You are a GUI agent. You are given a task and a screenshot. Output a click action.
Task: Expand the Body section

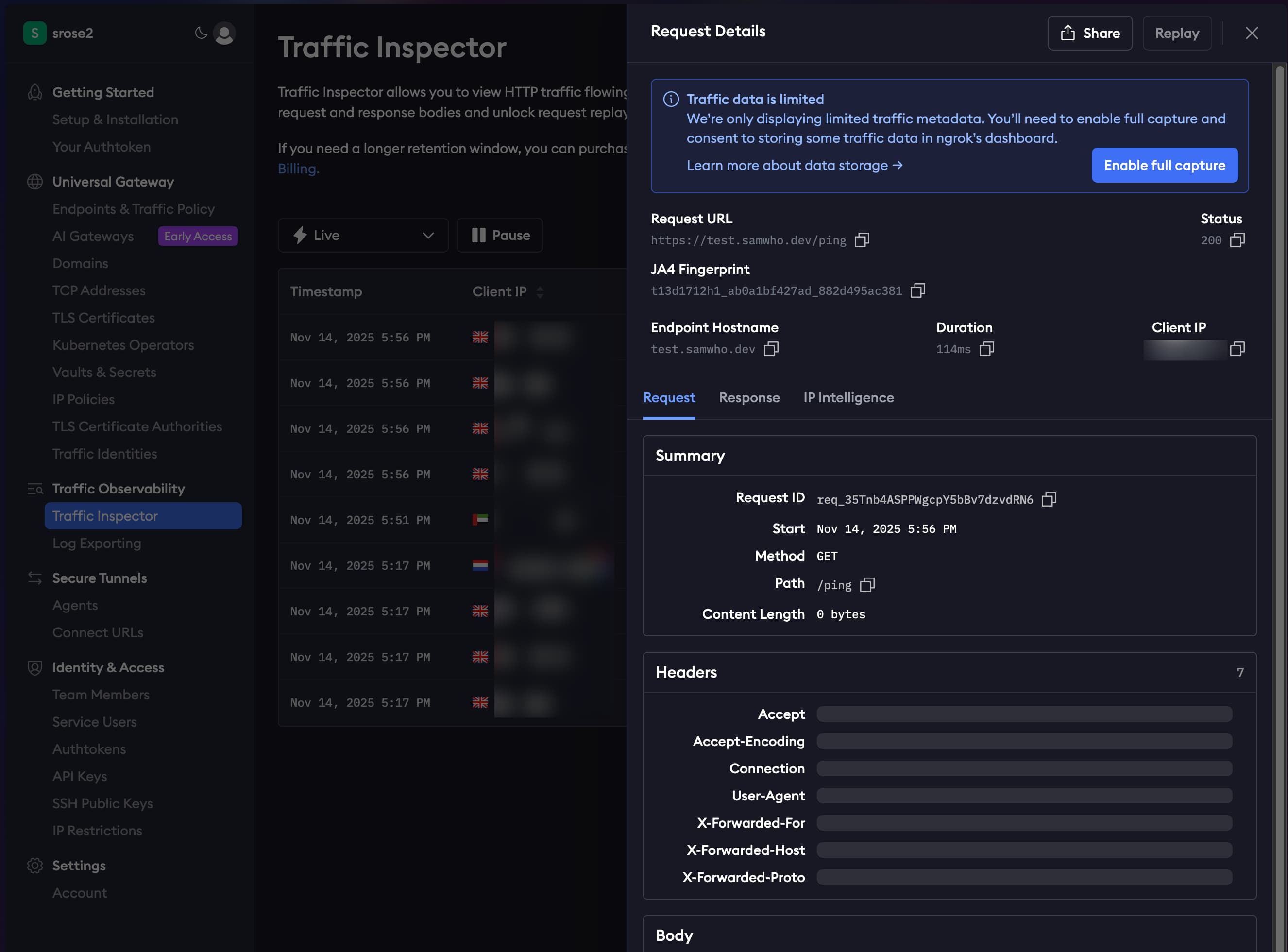[x=674, y=935]
